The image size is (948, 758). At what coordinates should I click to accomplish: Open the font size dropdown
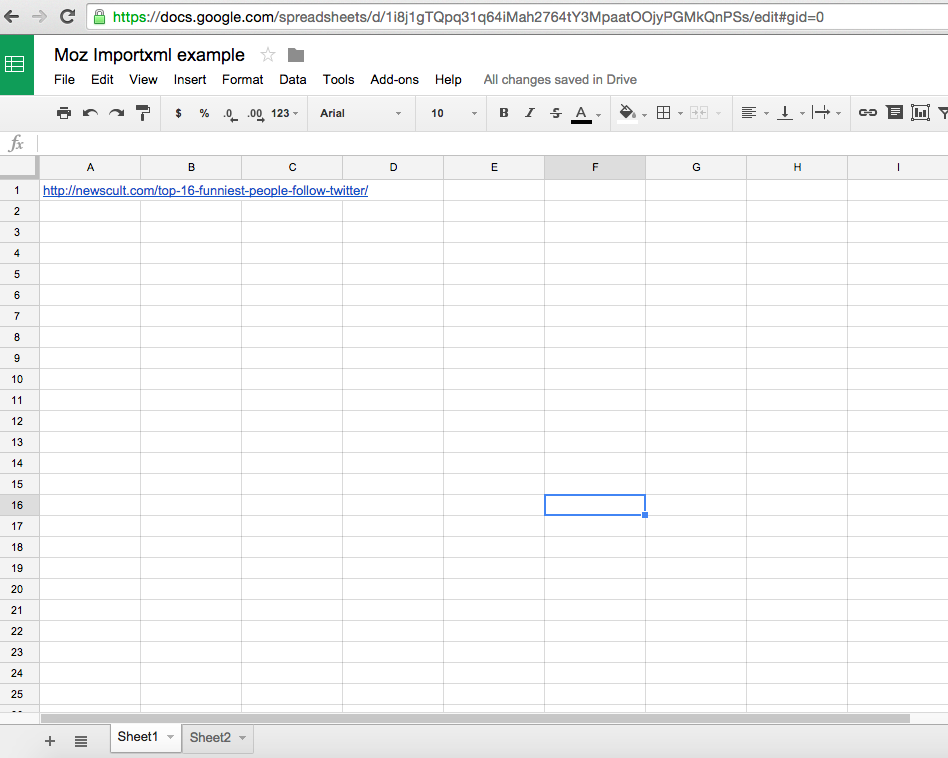point(450,113)
